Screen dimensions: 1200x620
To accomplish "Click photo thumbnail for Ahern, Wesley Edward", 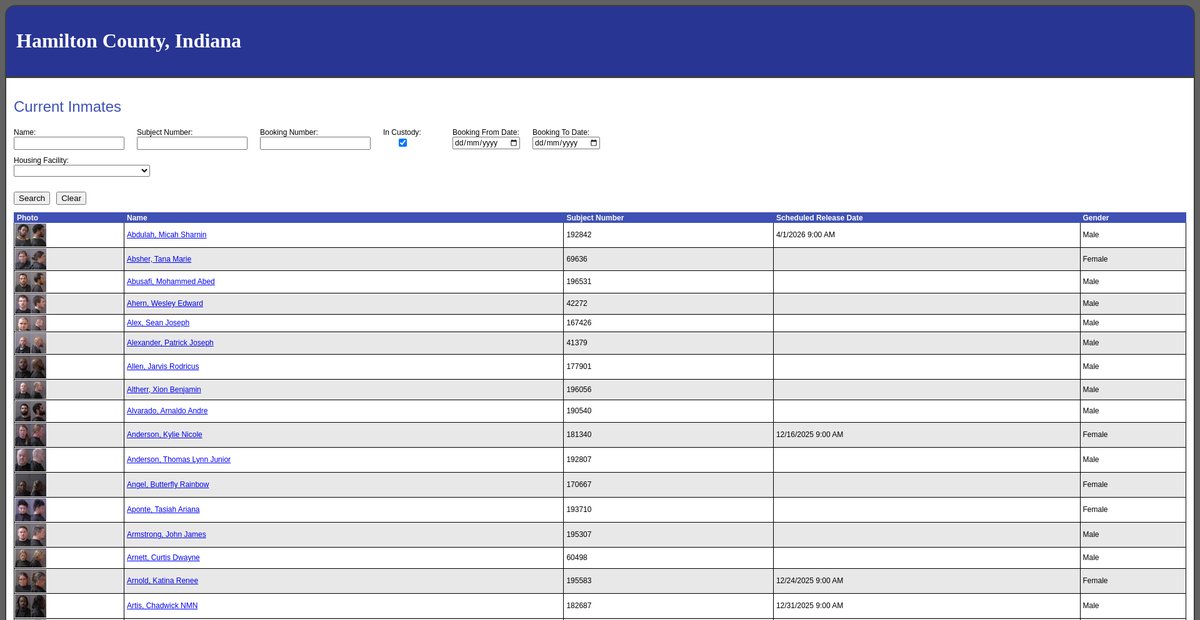I will click(30, 303).
